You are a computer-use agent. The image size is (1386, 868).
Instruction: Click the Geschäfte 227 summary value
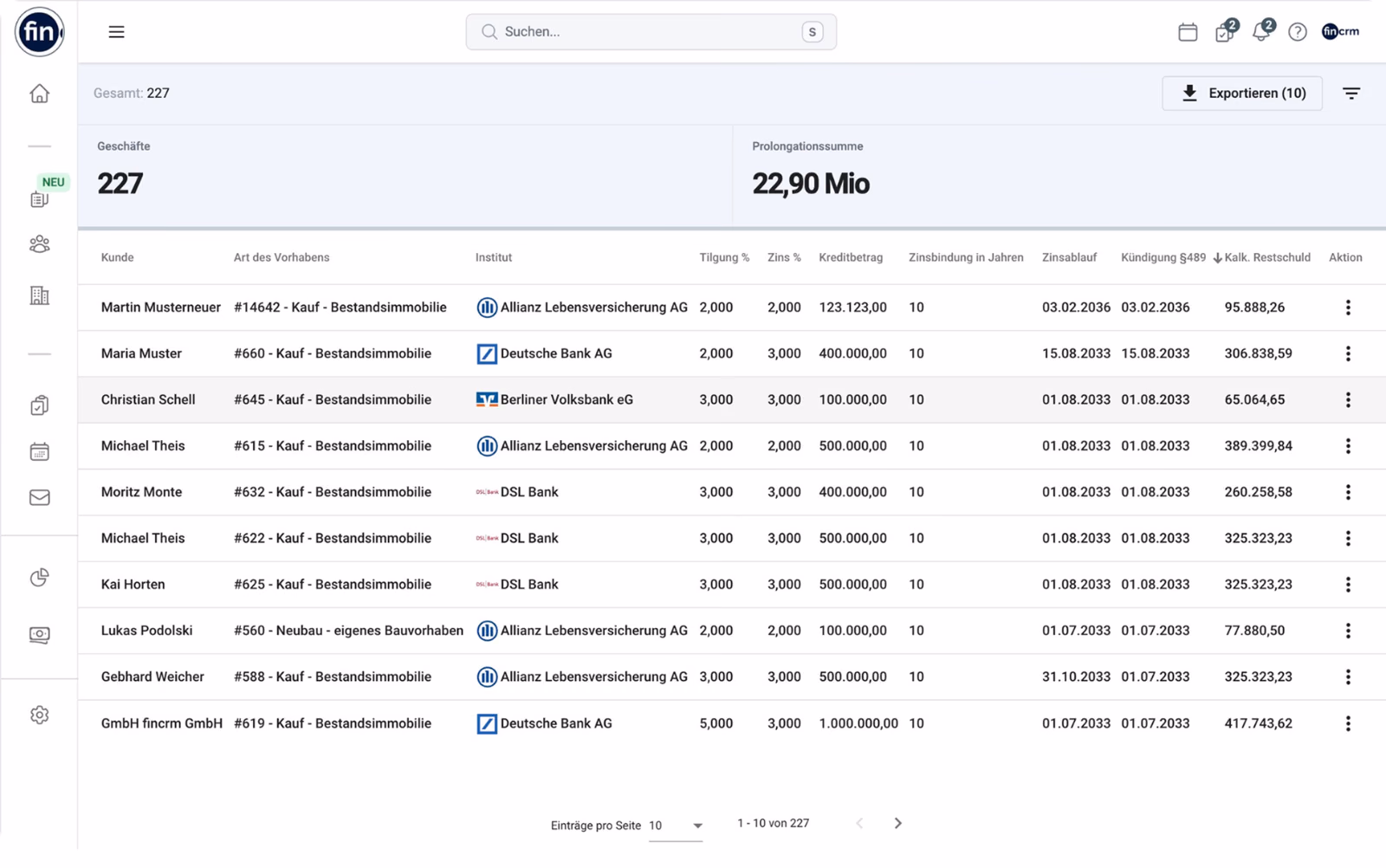click(120, 184)
